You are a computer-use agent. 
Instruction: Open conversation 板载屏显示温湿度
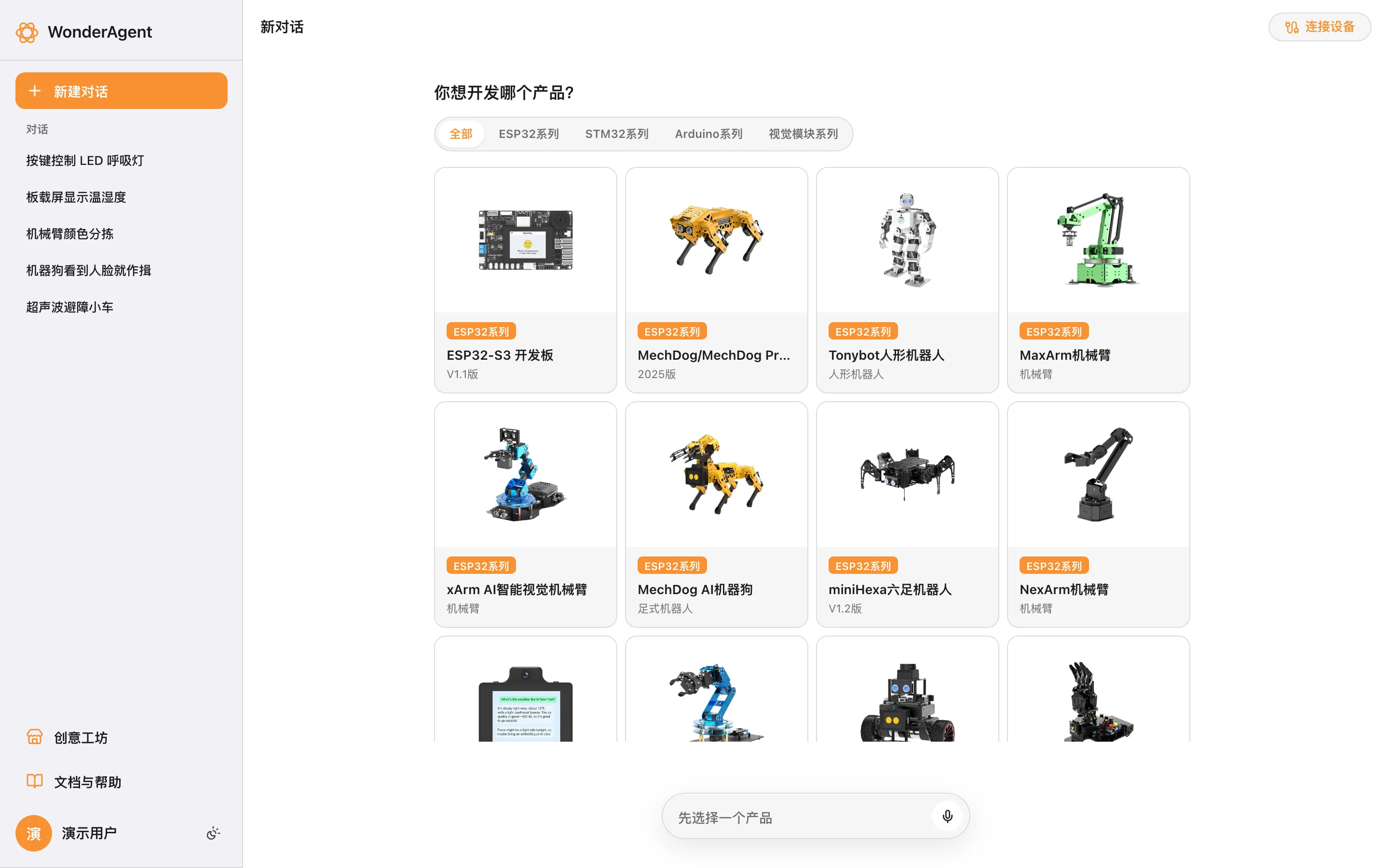pyautogui.click(x=121, y=198)
